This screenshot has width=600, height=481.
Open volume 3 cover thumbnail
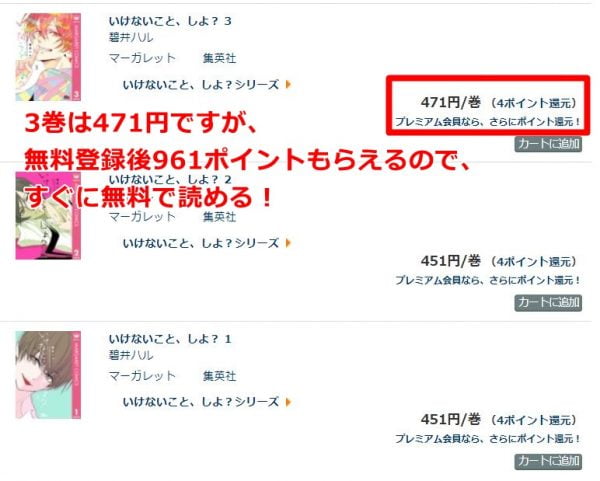point(48,57)
